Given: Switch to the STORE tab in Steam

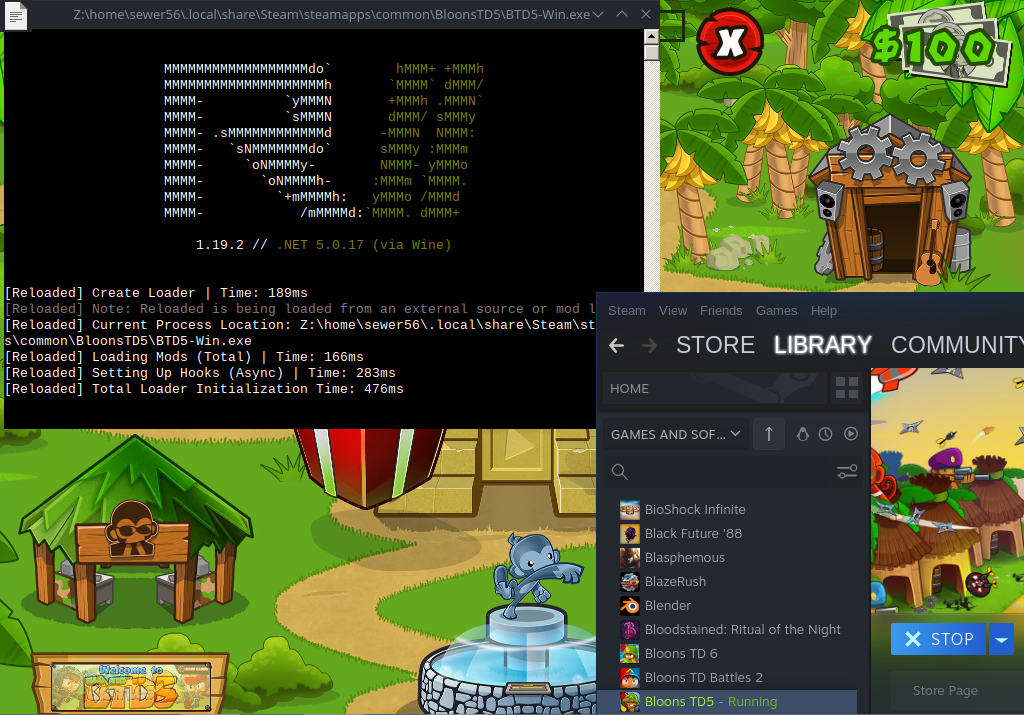Looking at the screenshot, I should (715, 345).
